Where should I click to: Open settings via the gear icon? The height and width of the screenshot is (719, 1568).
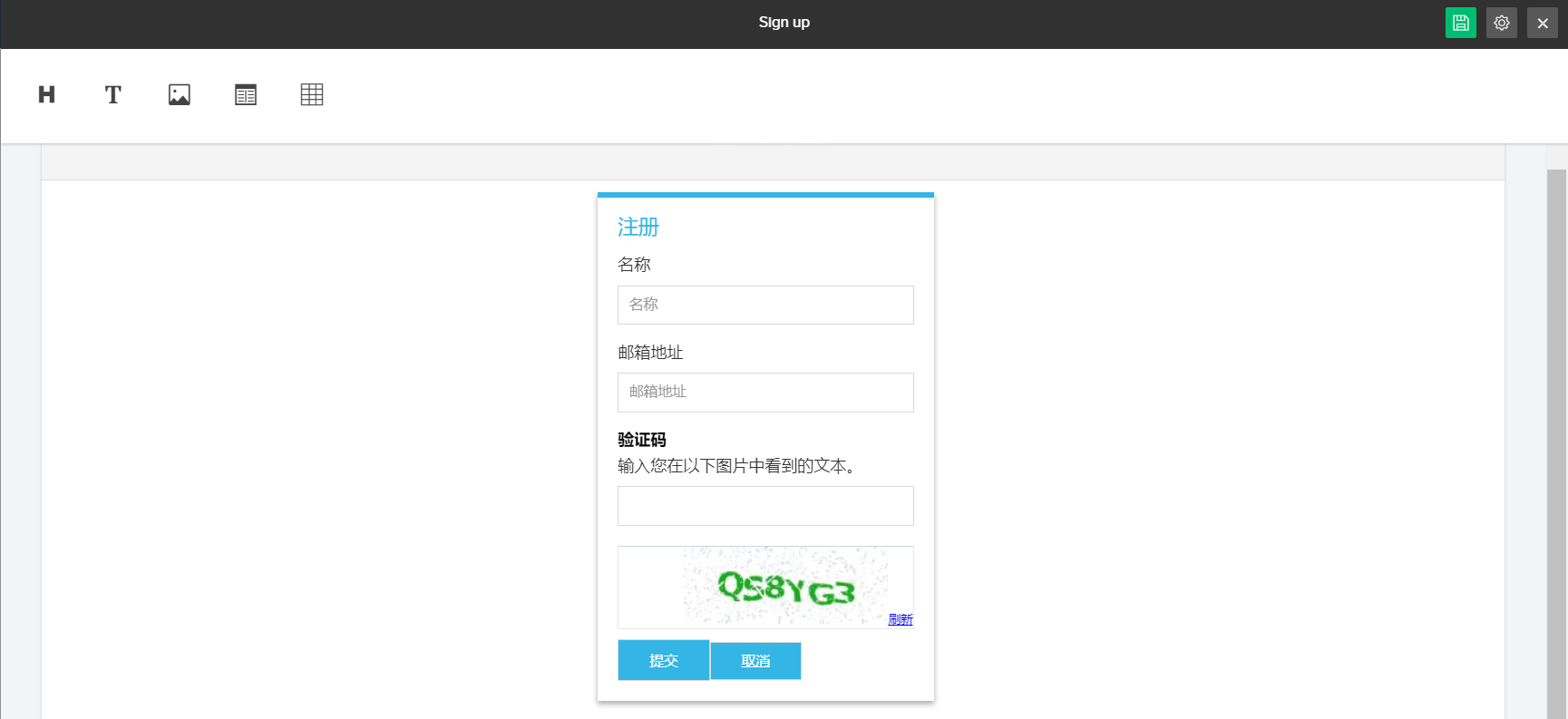[x=1501, y=23]
